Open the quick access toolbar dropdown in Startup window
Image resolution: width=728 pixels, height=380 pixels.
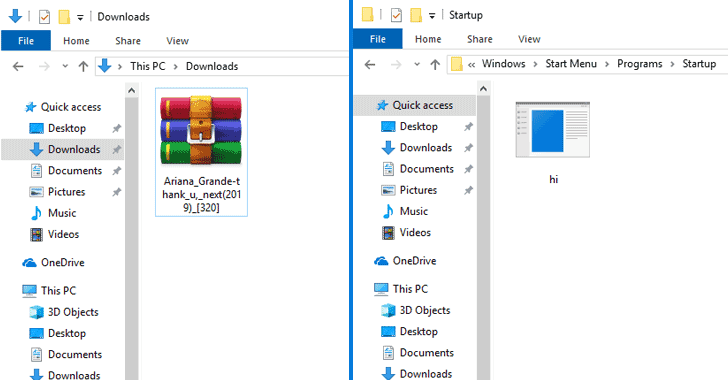(x=432, y=16)
